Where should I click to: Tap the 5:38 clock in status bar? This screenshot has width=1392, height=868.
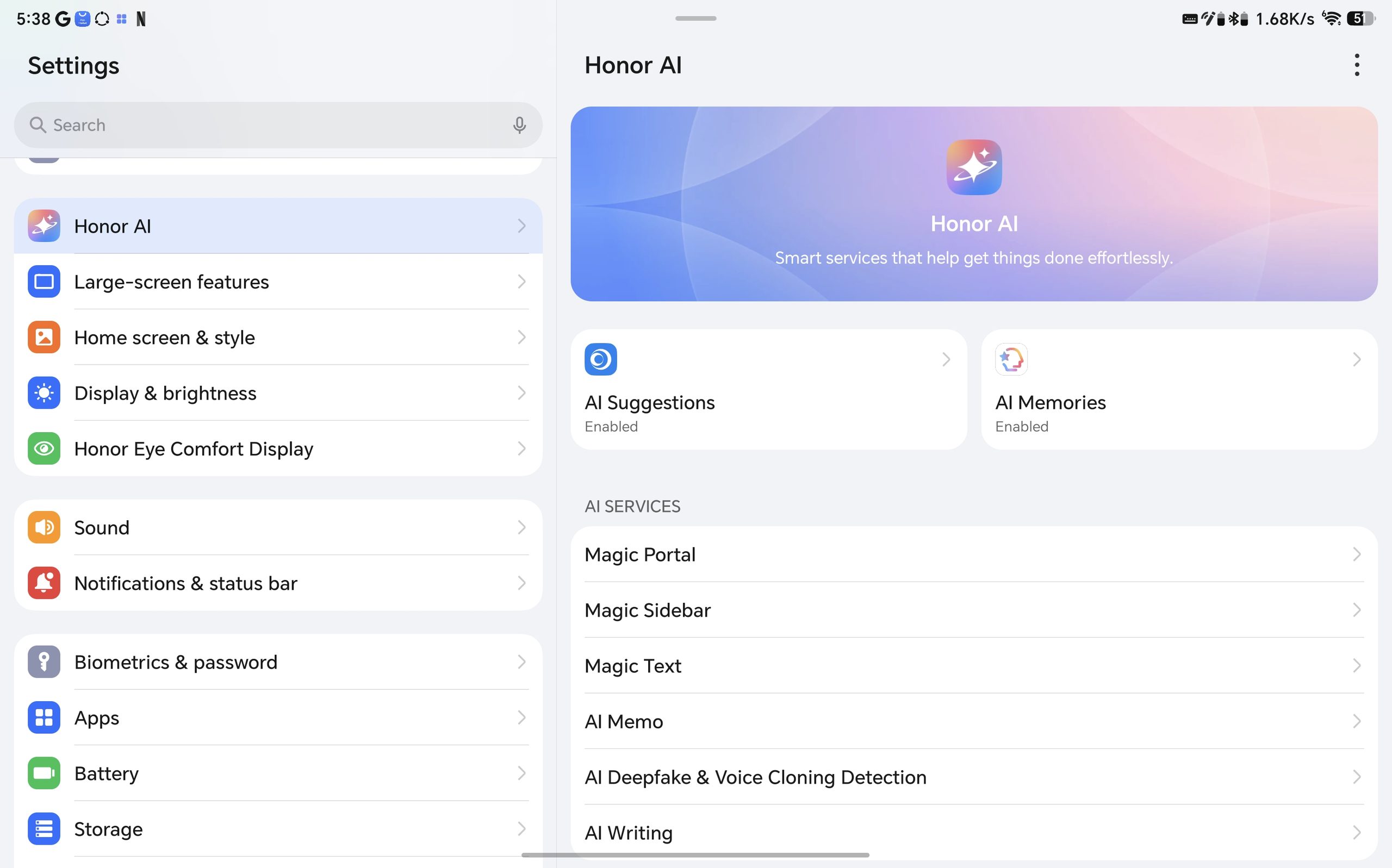coord(33,19)
